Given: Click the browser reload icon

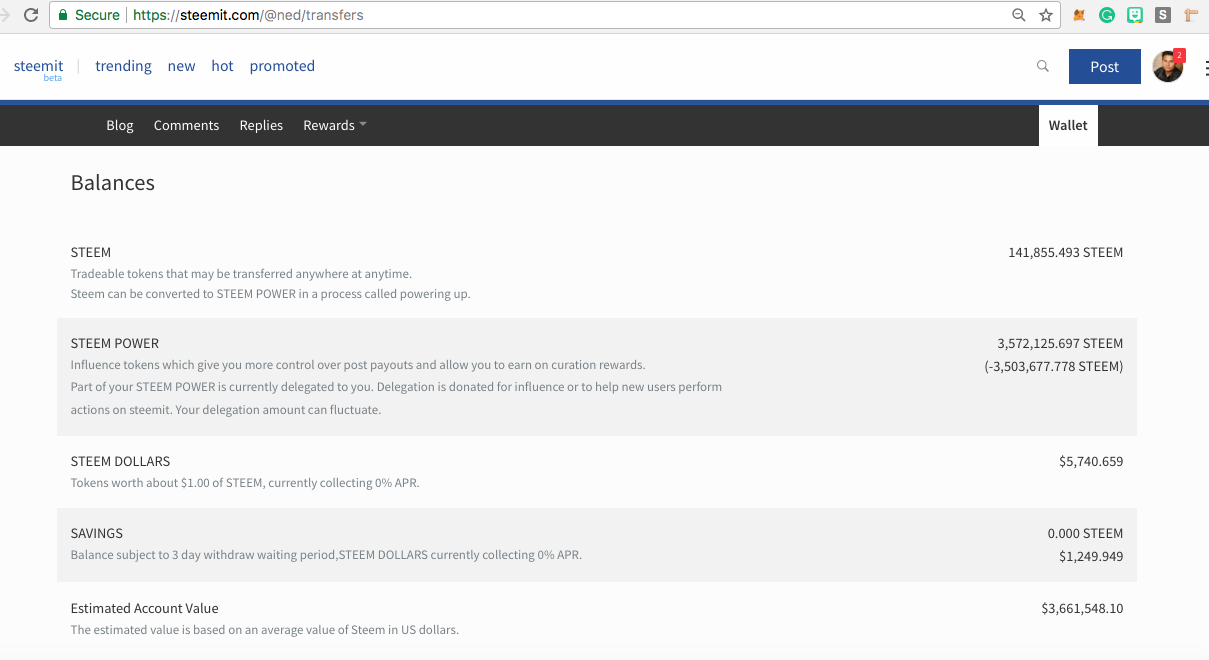Looking at the screenshot, I should click(31, 15).
